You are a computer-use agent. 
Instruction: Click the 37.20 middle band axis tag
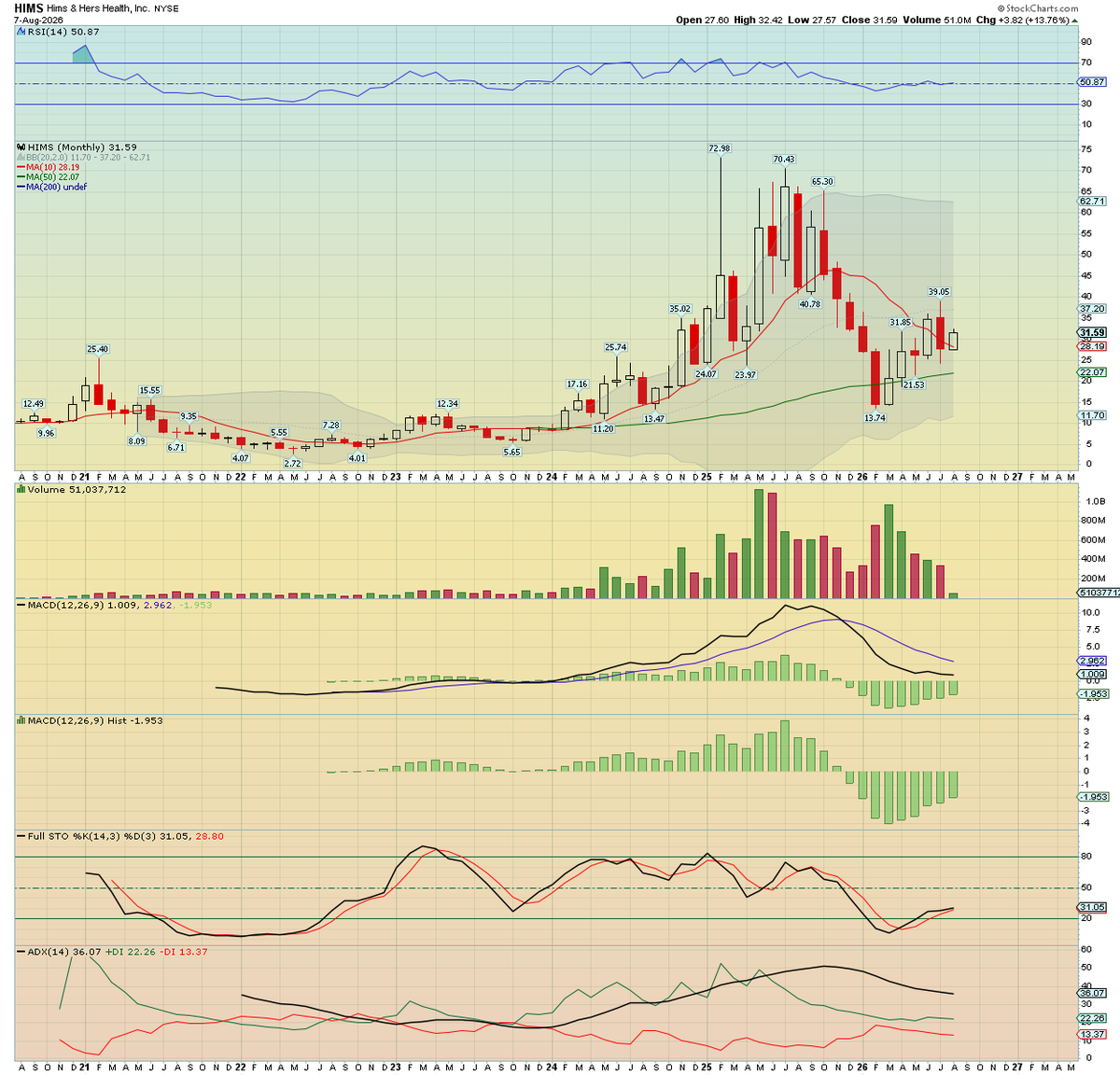coord(1092,308)
